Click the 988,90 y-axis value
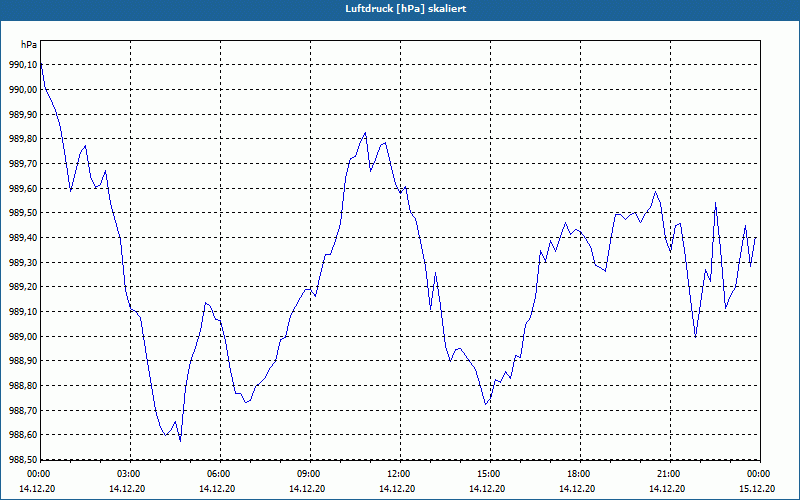Screen dimensions: 800x500 (23, 361)
